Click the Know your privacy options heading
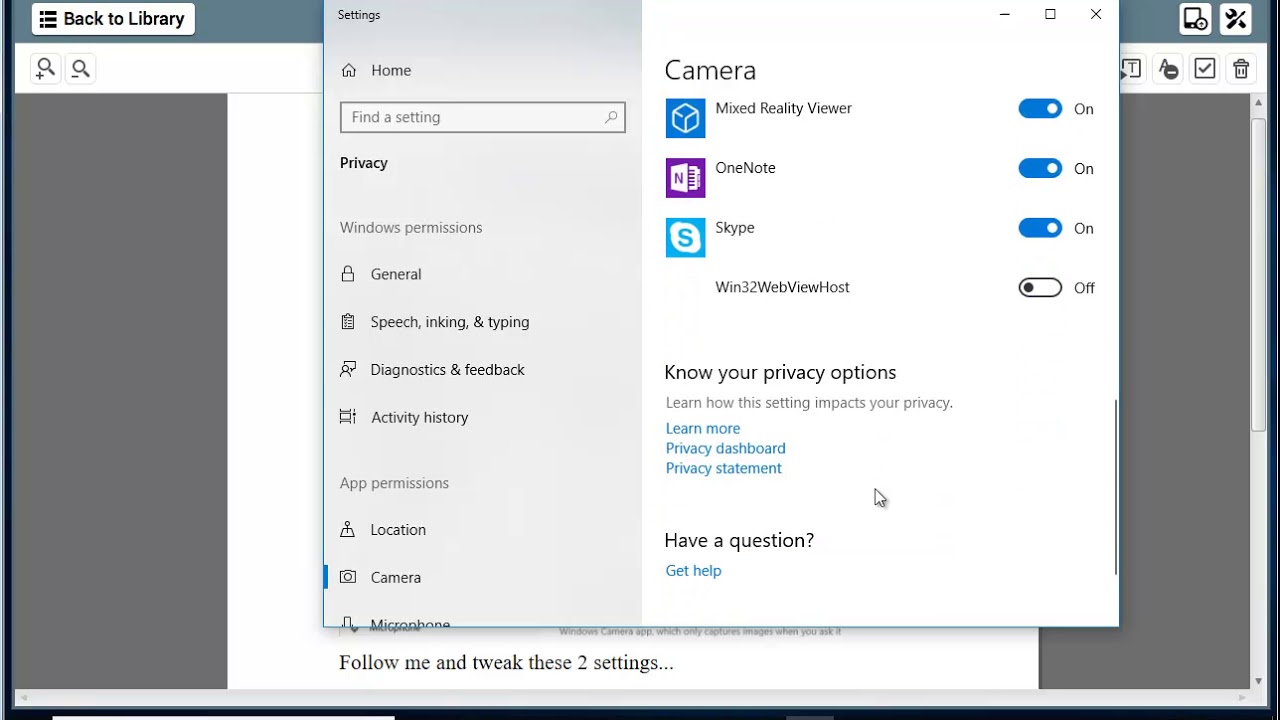Image resolution: width=1280 pixels, height=720 pixels. click(x=780, y=372)
